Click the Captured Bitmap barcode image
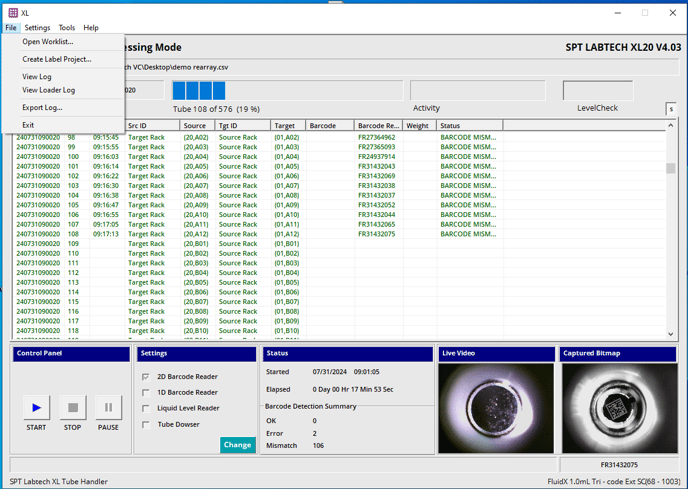Image resolution: width=688 pixels, height=489 pixels. [619, 408]
